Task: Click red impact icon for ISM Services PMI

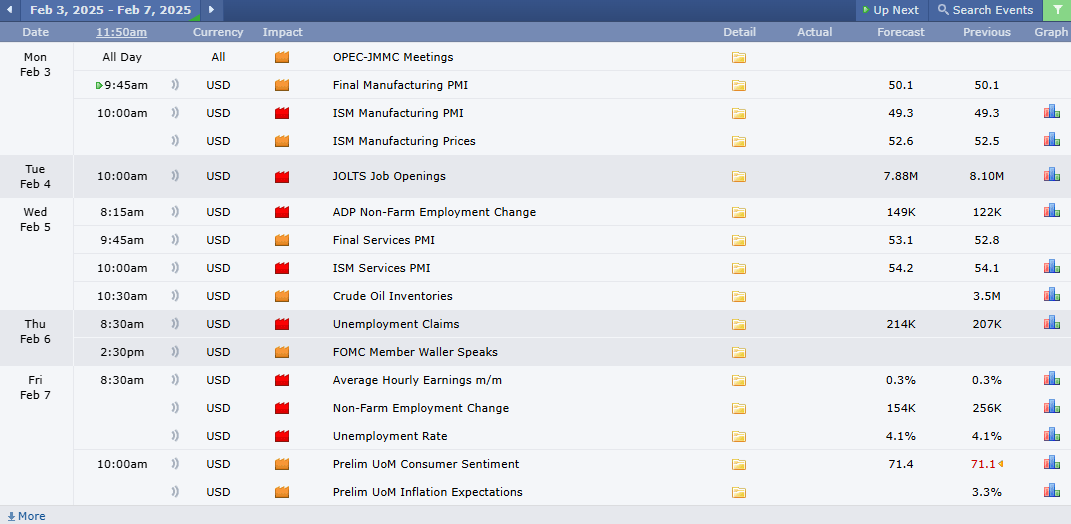Action: click(x=282, y=268)
